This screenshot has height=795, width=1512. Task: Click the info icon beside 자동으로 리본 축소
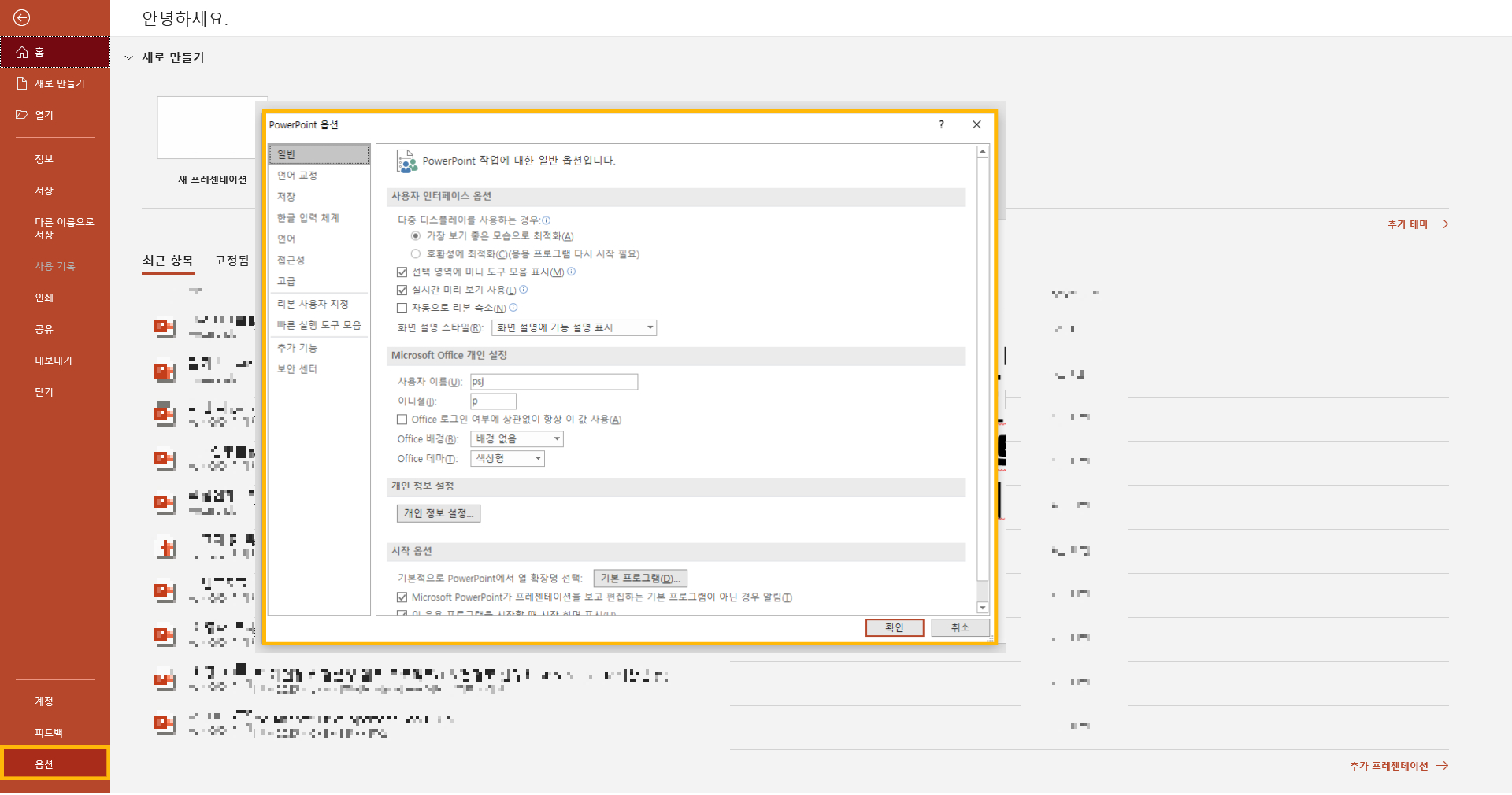coord(513,308)
